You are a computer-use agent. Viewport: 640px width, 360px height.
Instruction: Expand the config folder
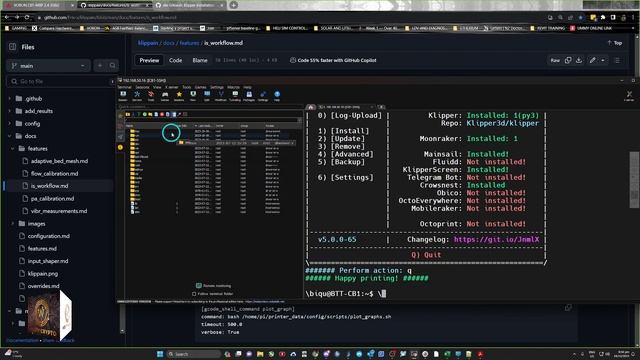pos(10,123)
